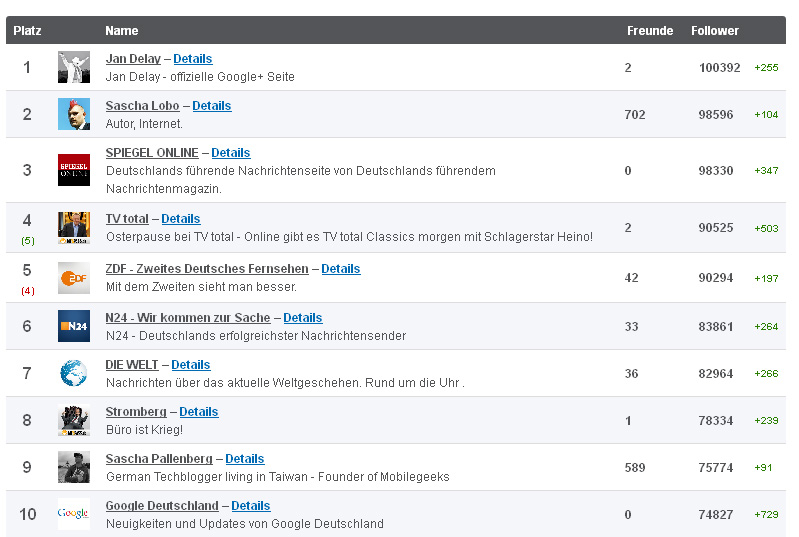Open Jan Delay's profile picture

[74, 67]
